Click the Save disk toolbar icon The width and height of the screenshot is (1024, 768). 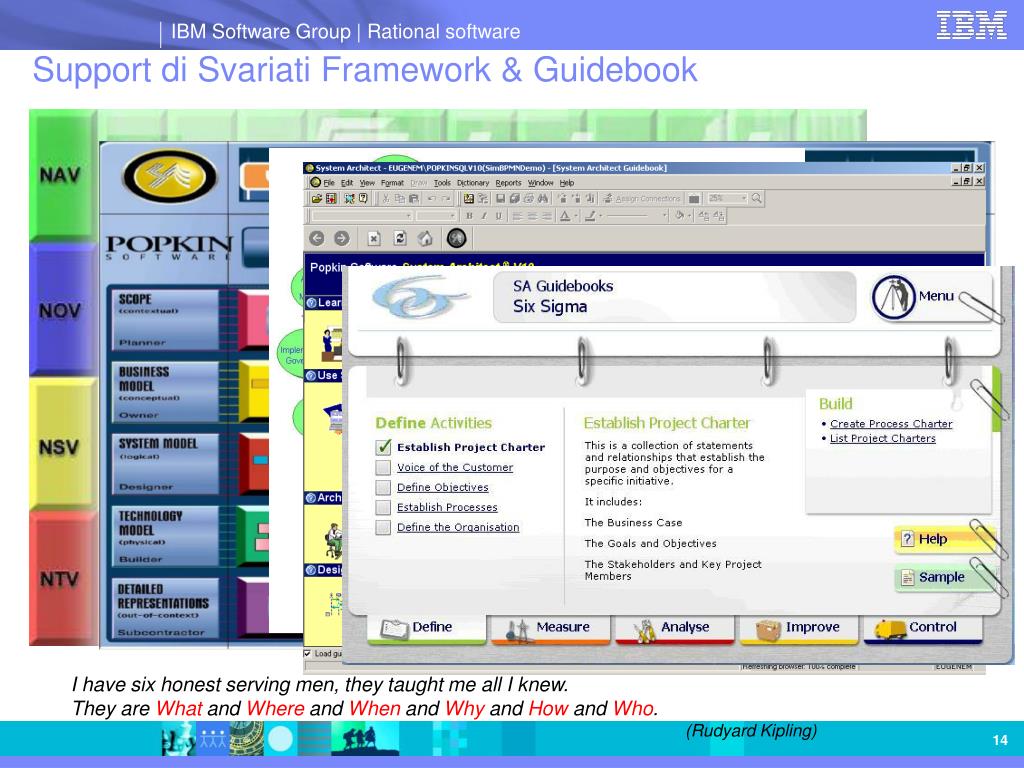(500, 199)
